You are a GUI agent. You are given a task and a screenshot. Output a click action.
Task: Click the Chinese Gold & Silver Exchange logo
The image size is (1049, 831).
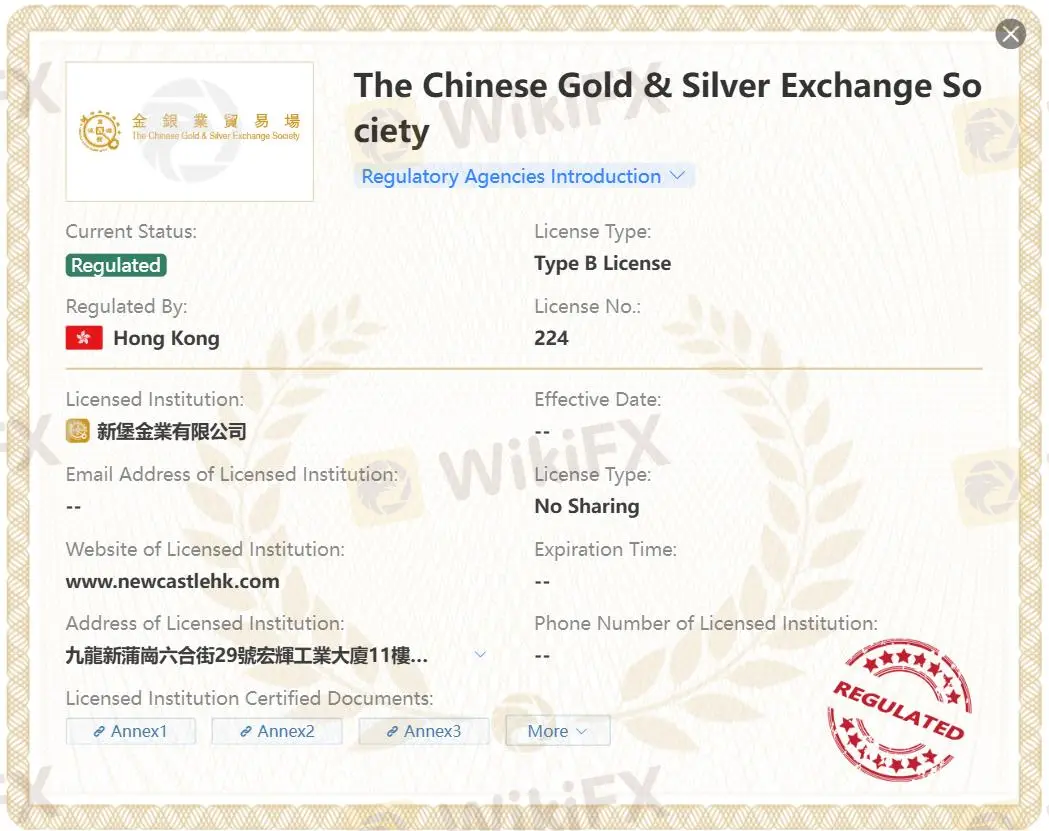(x=190, y=131)
